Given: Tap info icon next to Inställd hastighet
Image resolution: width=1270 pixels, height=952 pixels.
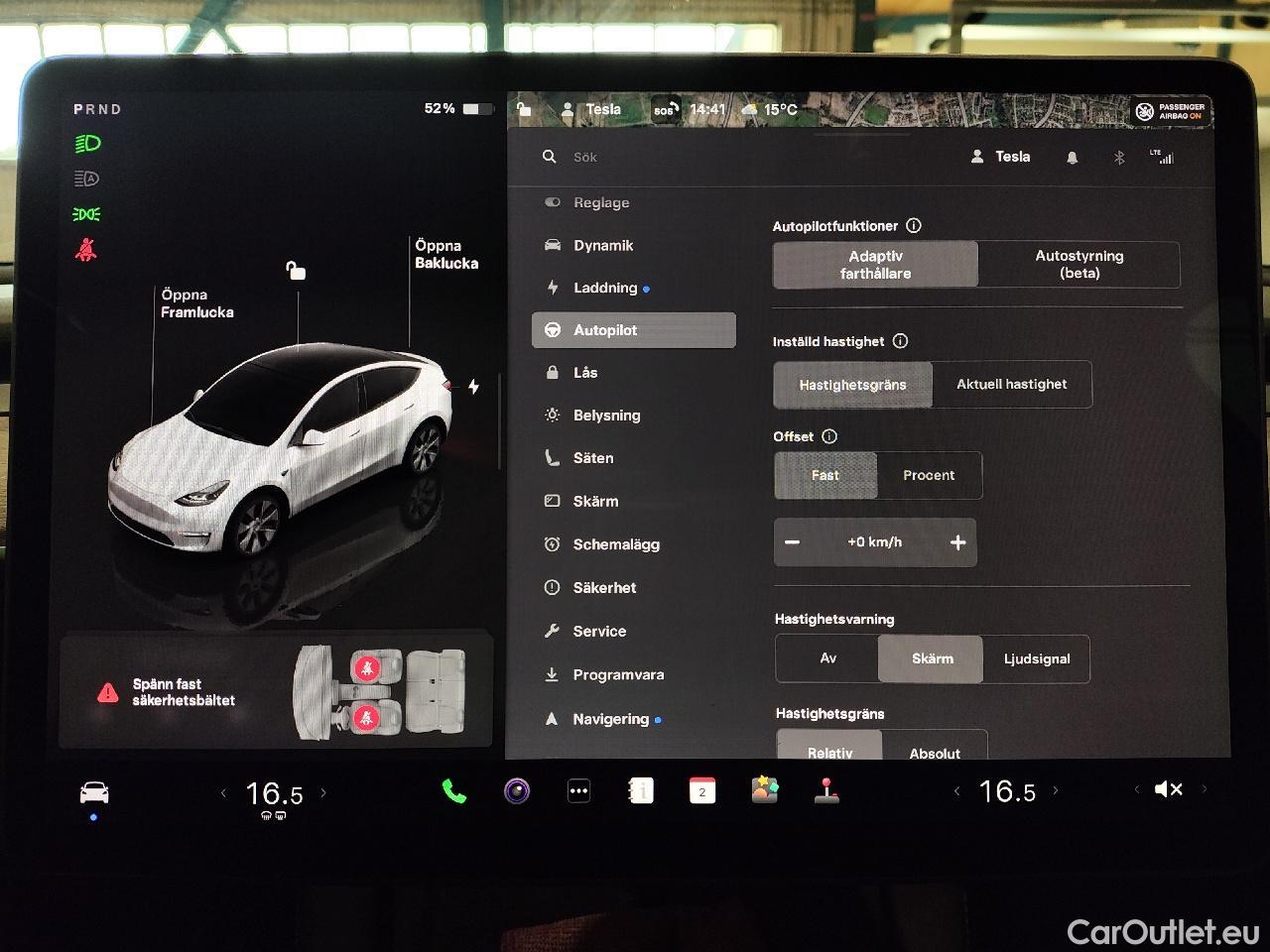Looking at the screenshot, I should click(900, 341).
